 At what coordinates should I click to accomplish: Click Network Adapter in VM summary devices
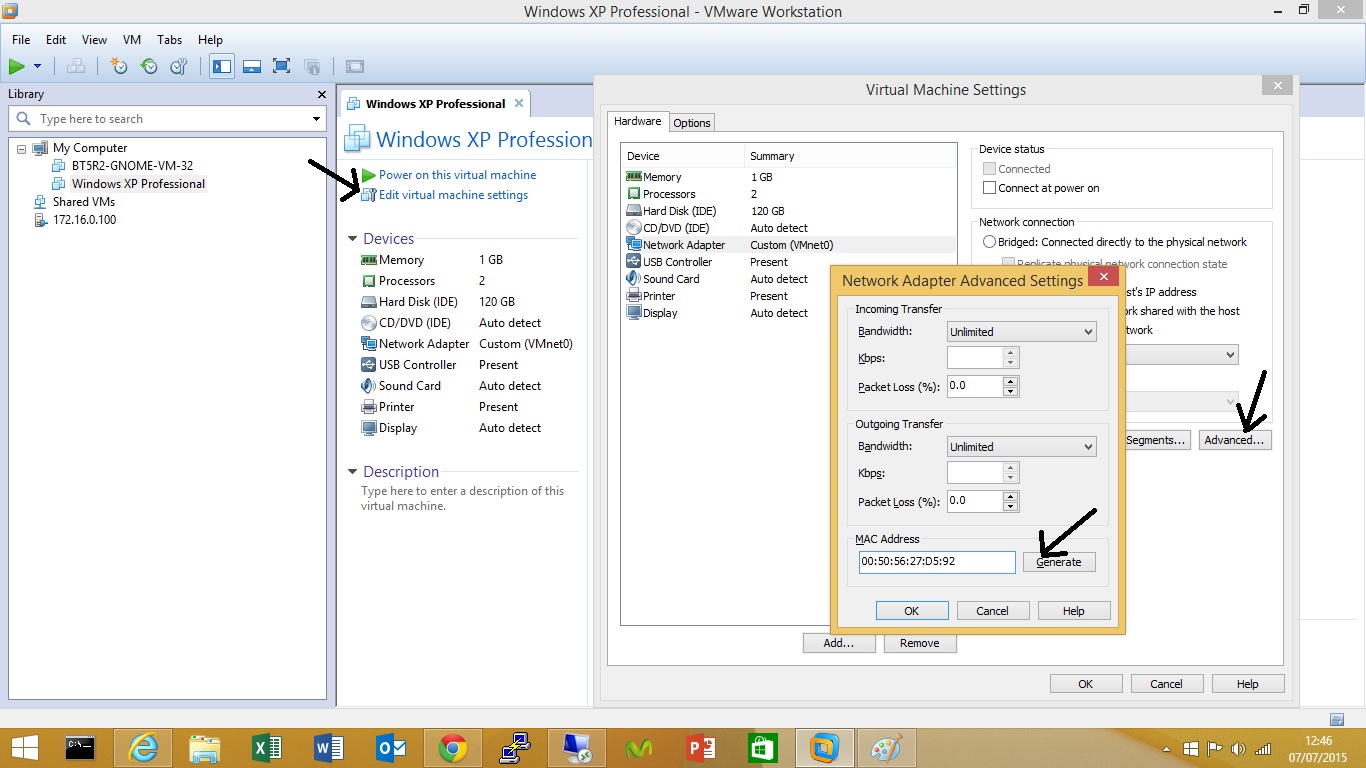coord(424,343)
